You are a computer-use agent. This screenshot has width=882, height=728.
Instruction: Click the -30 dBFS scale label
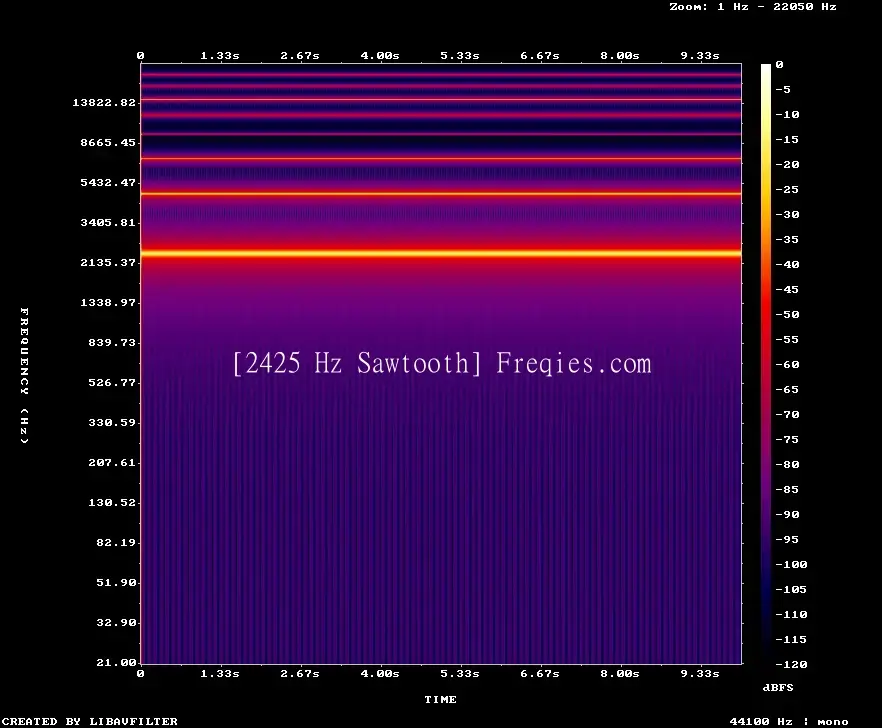click(x=787, y=214)
